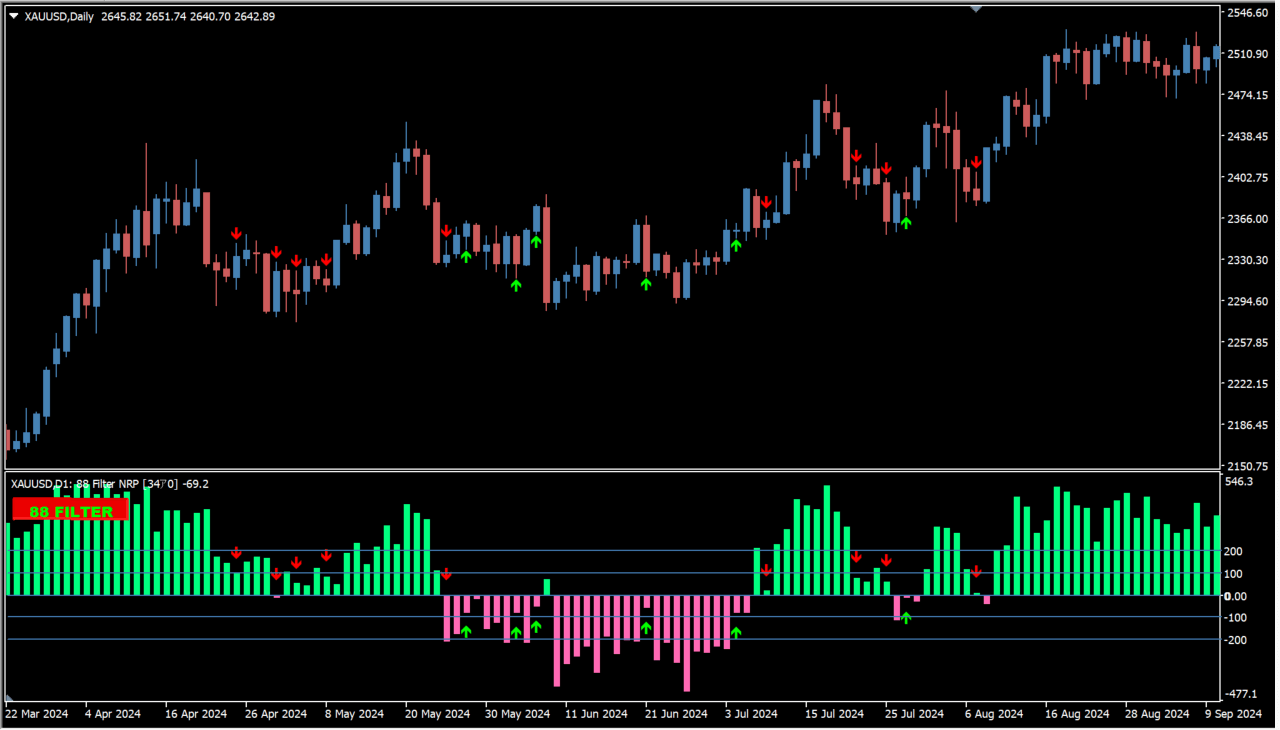Click the 9 Sep 2024 date label
The height and width of the screenshot is (730, 1280).
pos(1232,714)
